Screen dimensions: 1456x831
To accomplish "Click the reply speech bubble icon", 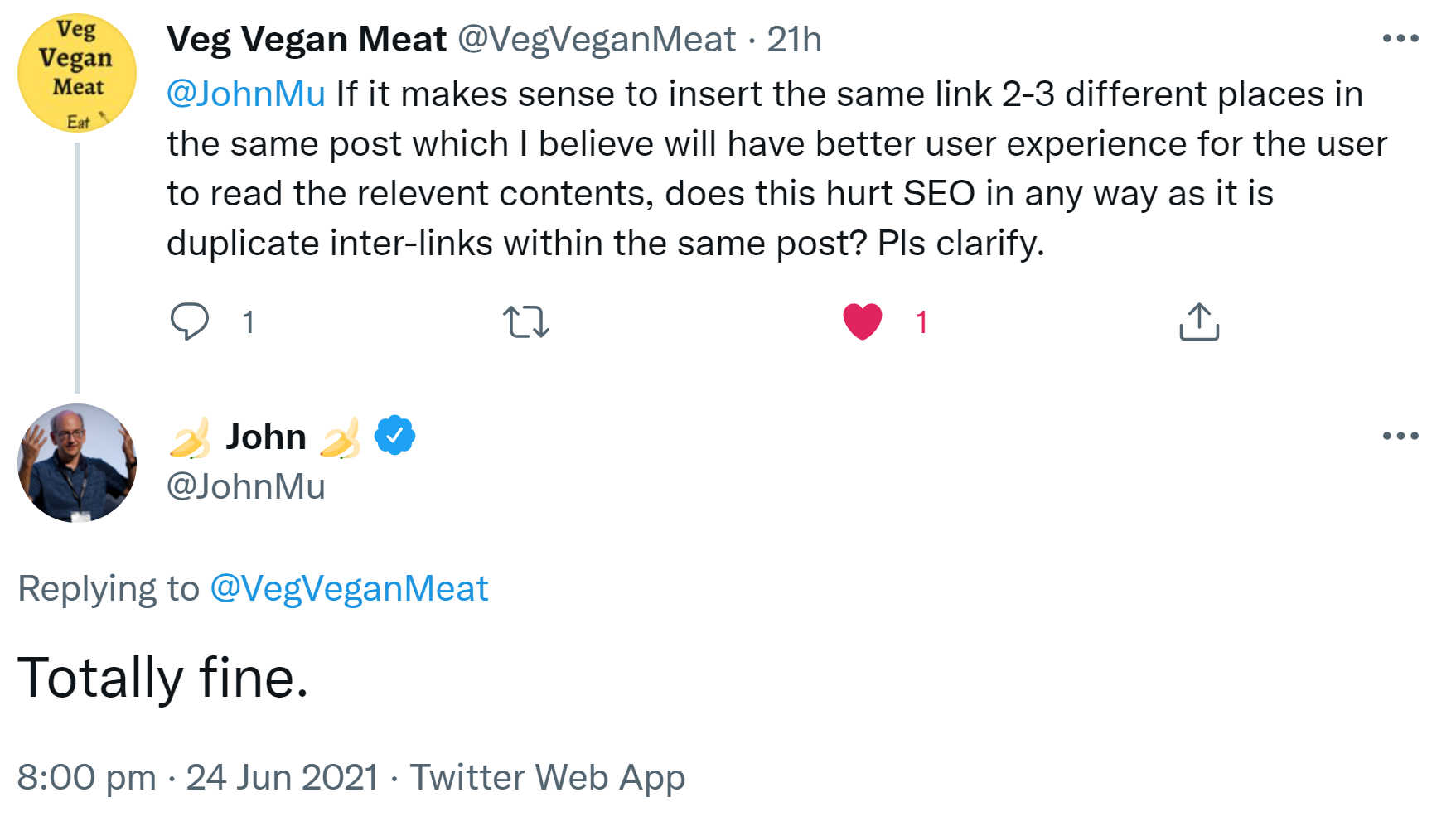I will pos(189,321).
